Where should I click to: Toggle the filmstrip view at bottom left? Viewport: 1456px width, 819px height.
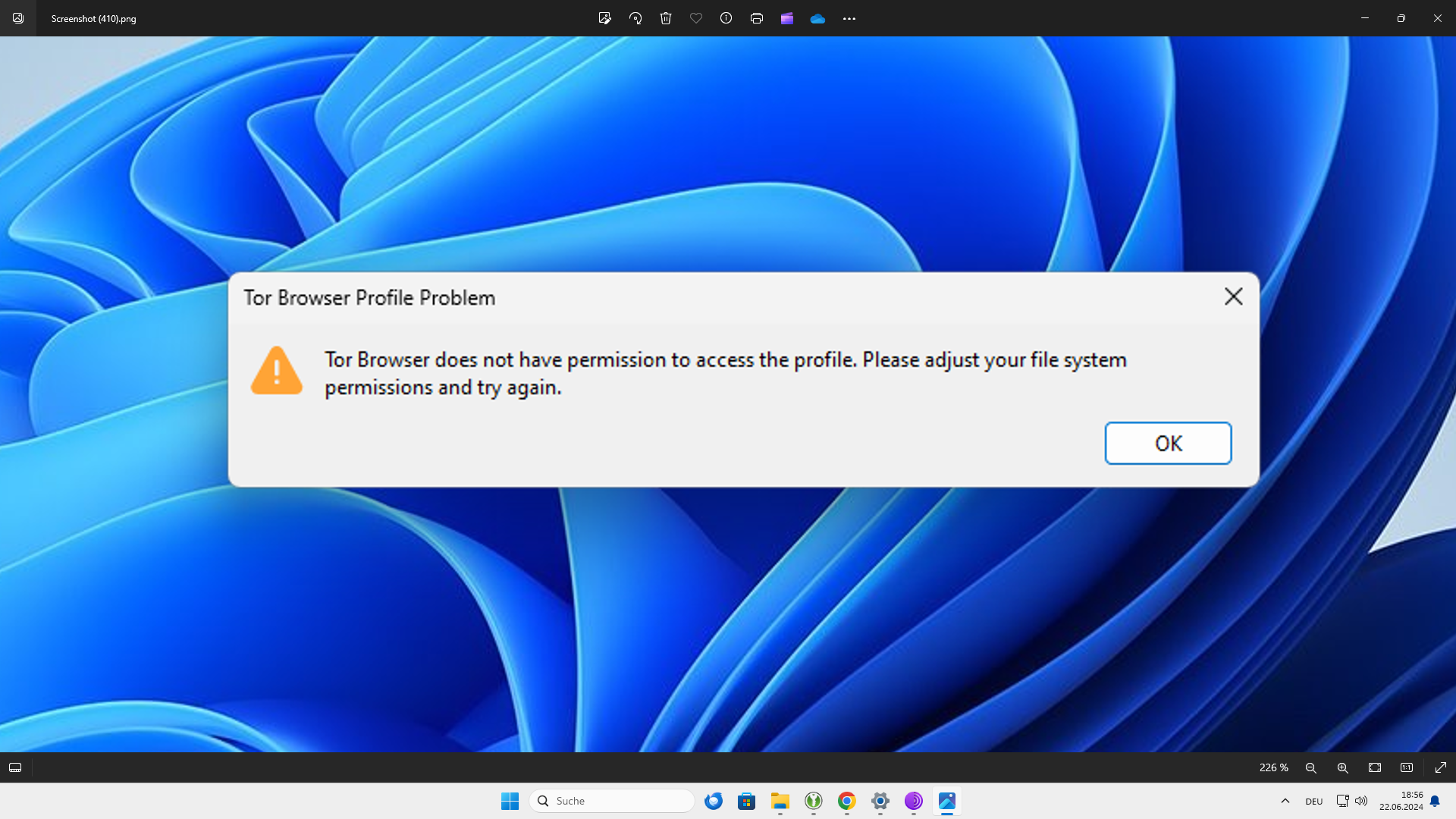(15, 767)
